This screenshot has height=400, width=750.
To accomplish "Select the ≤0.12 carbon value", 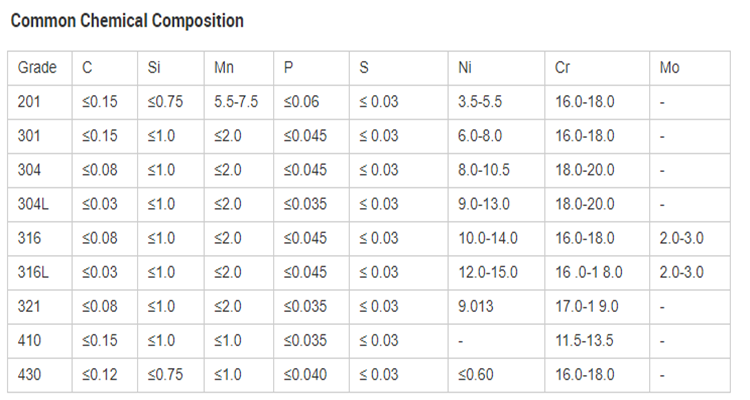I will pyautogui.click(x=100, y=374).
